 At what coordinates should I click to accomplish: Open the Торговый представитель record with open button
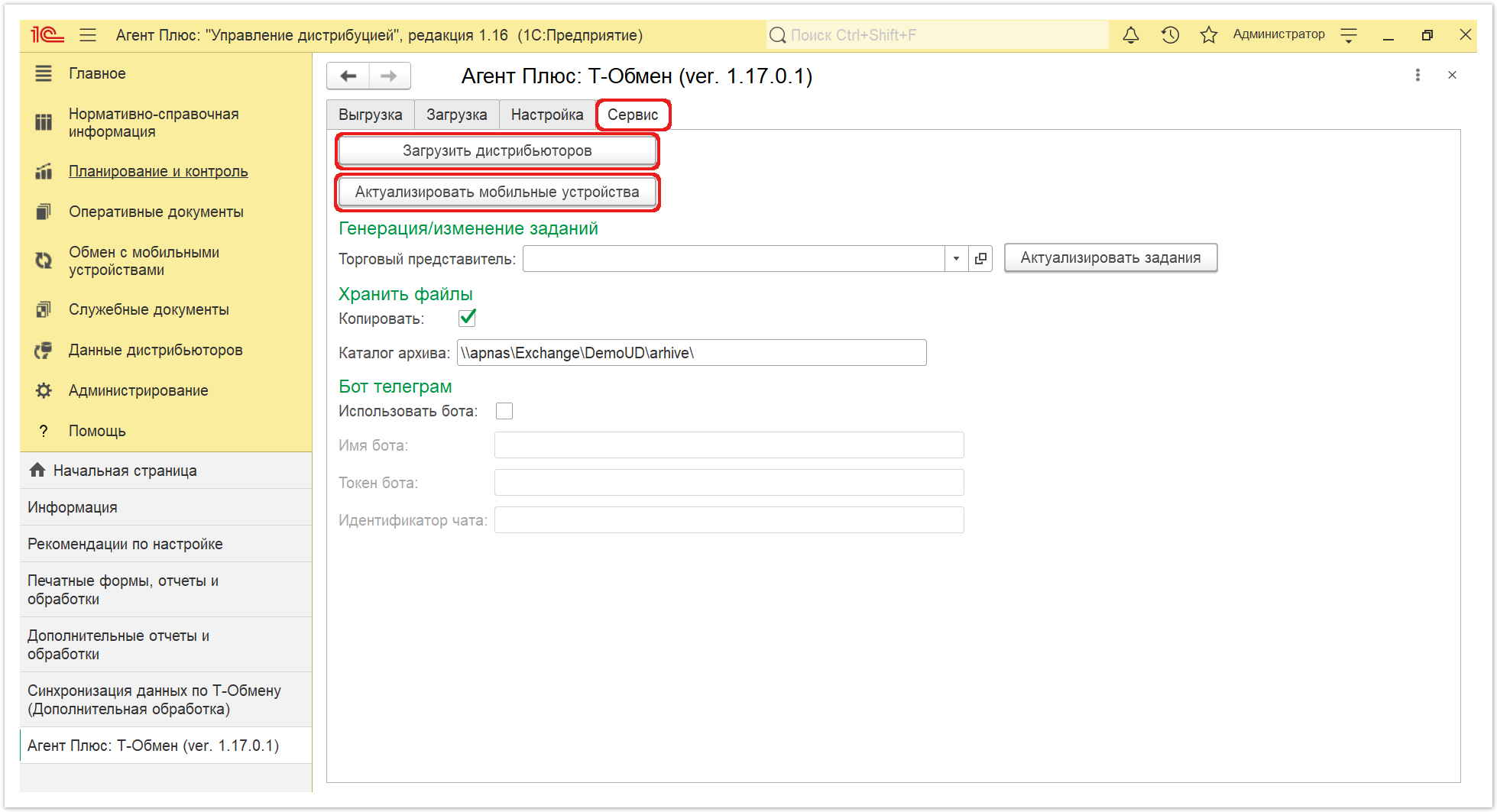click(980, 258)
